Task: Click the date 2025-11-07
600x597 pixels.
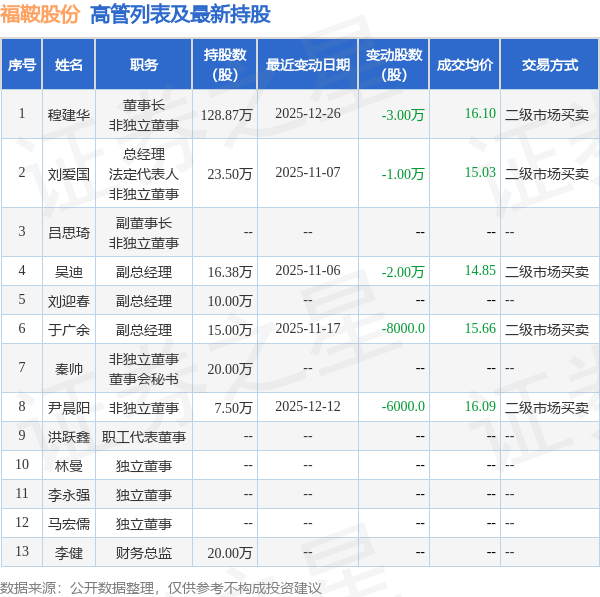Action: pos(308,172)
